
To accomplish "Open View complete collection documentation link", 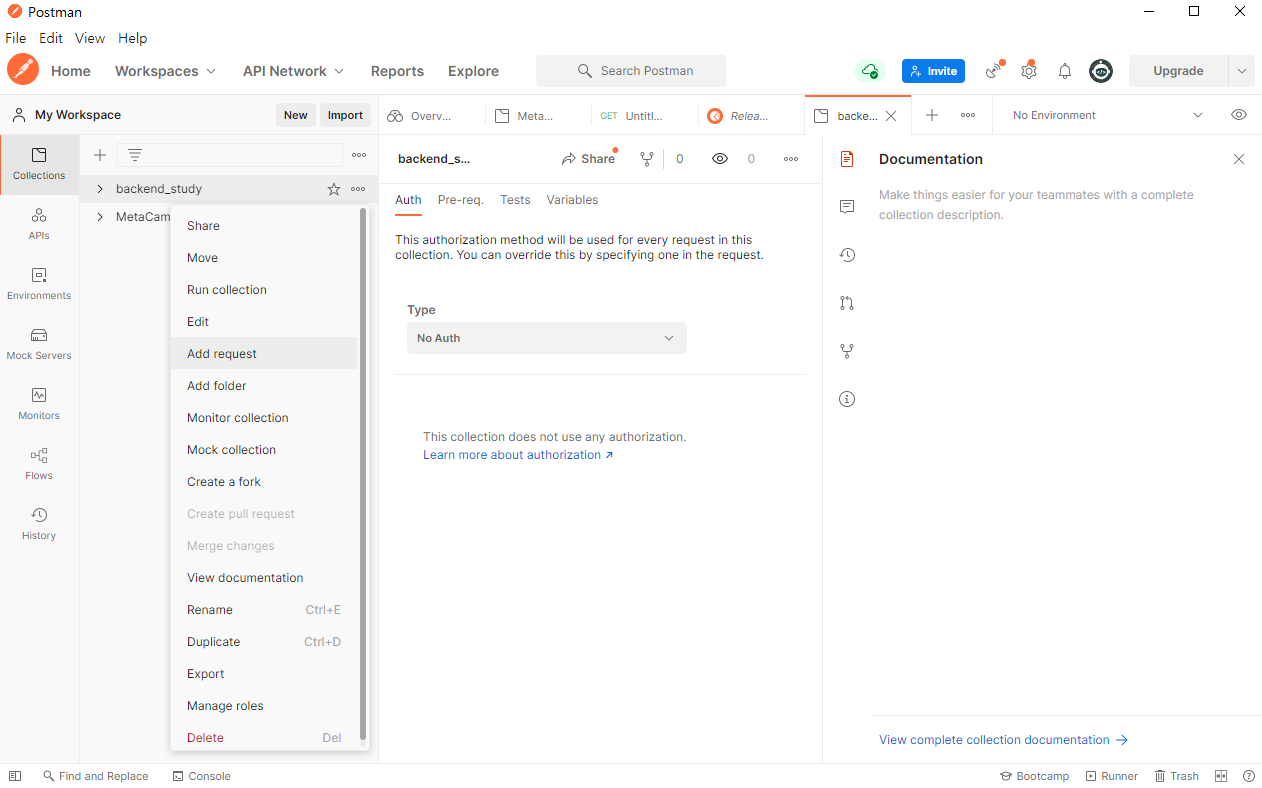I will point(1003,740).
